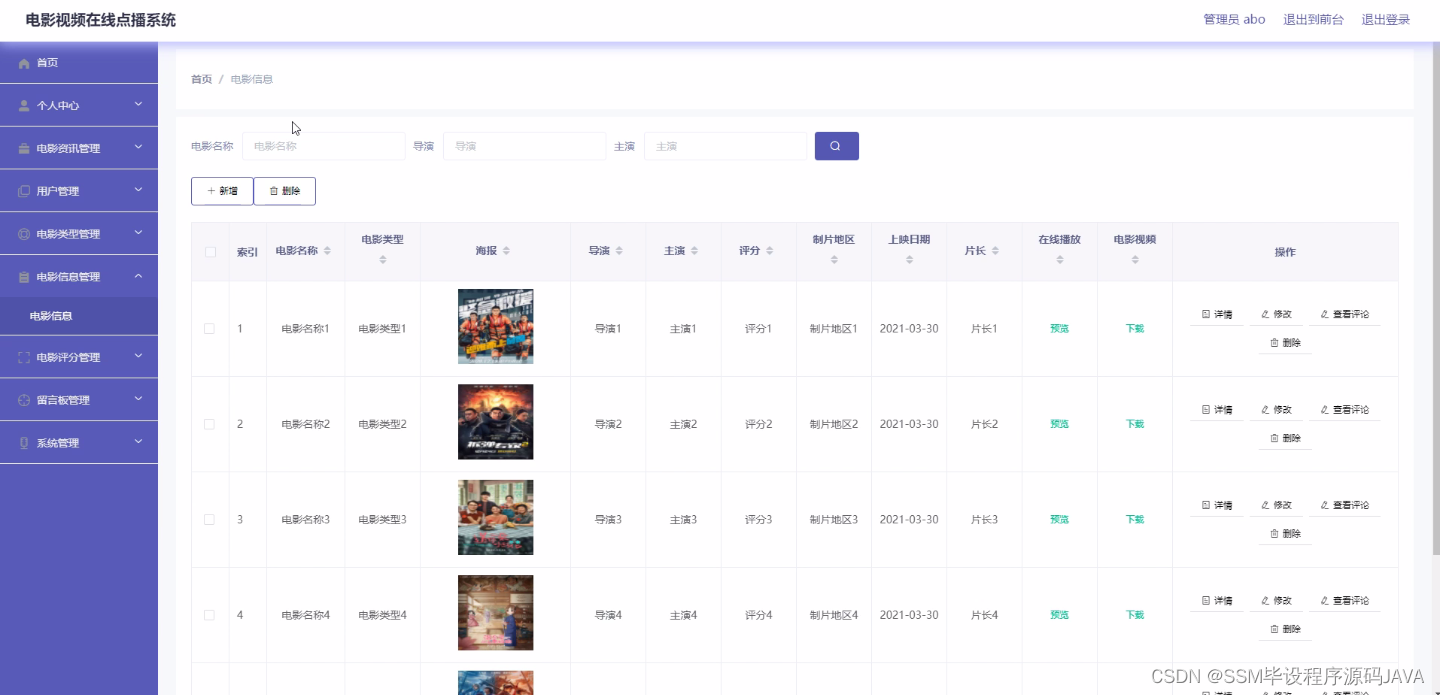Screen dimensions: 1440x695
Task: Toggle the select-all checkbox in table header
Action: click(209, 252)
